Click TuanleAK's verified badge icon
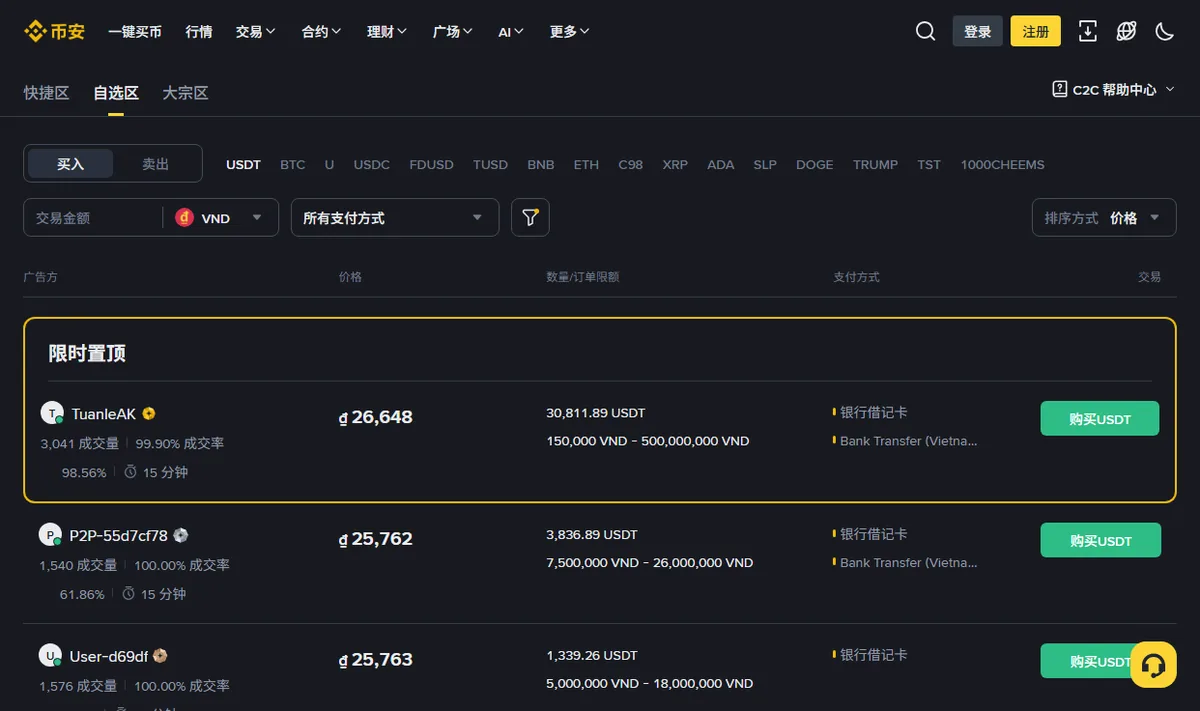1200x711 pixels. click(149, 414)
